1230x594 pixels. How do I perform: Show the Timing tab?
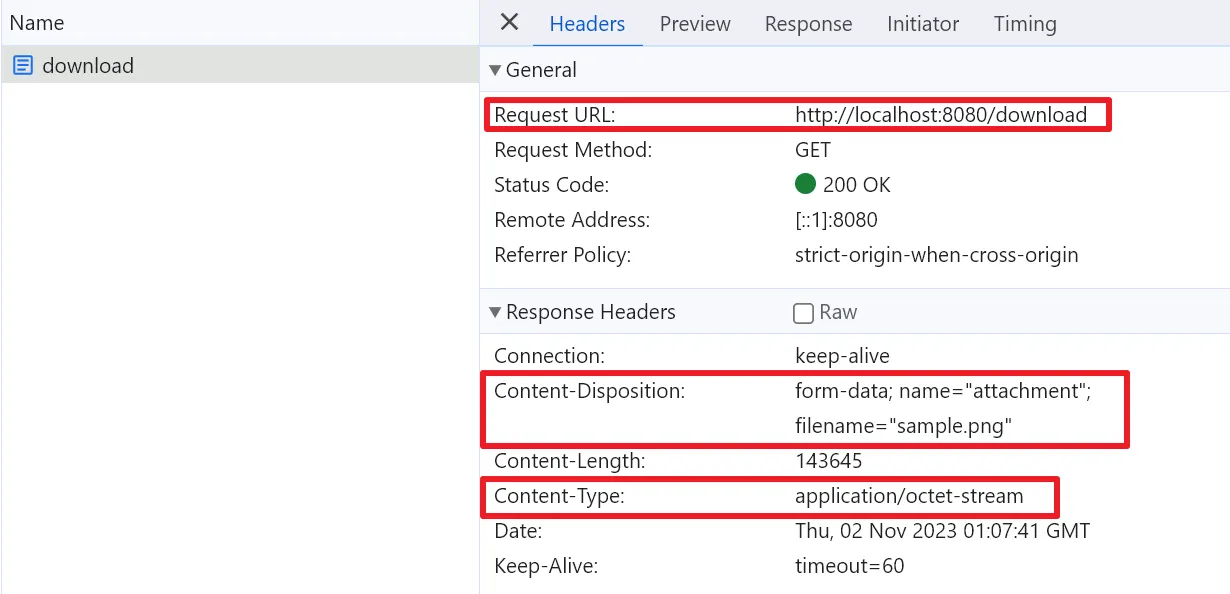[1024, 24]
